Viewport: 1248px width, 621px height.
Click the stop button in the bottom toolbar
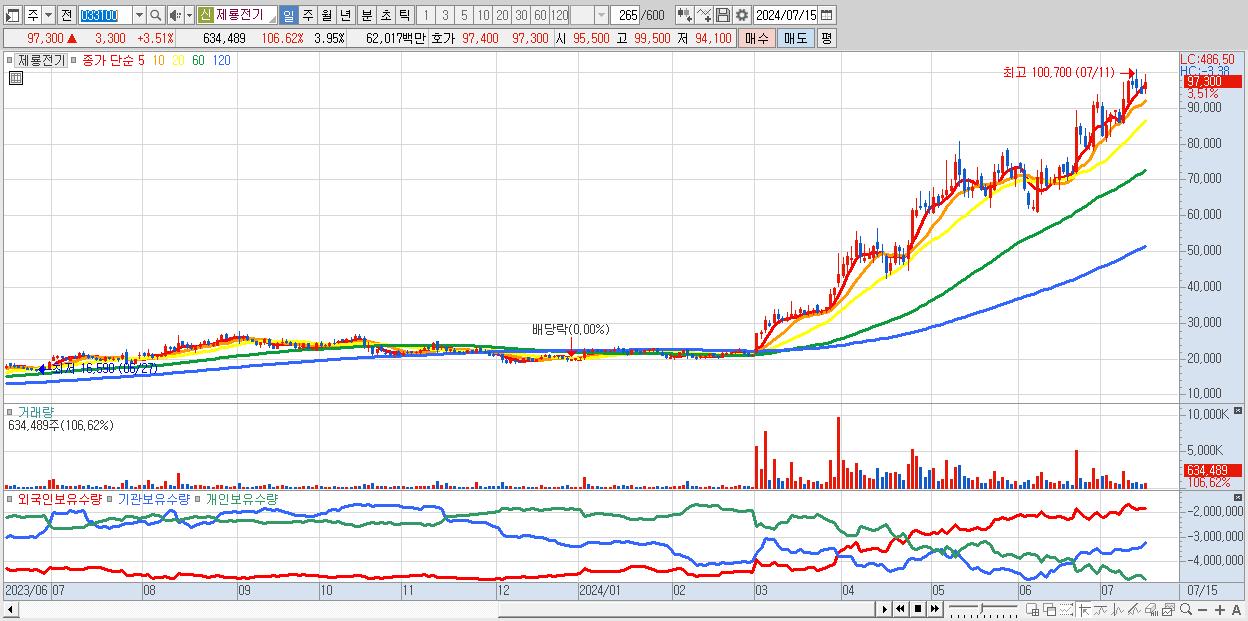(x=917, y=609)
